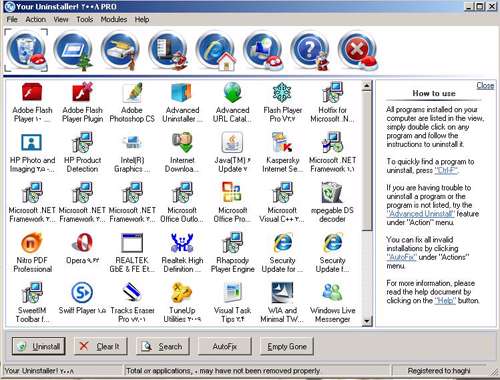Select HP Product Detection icon

click(82, 142)
